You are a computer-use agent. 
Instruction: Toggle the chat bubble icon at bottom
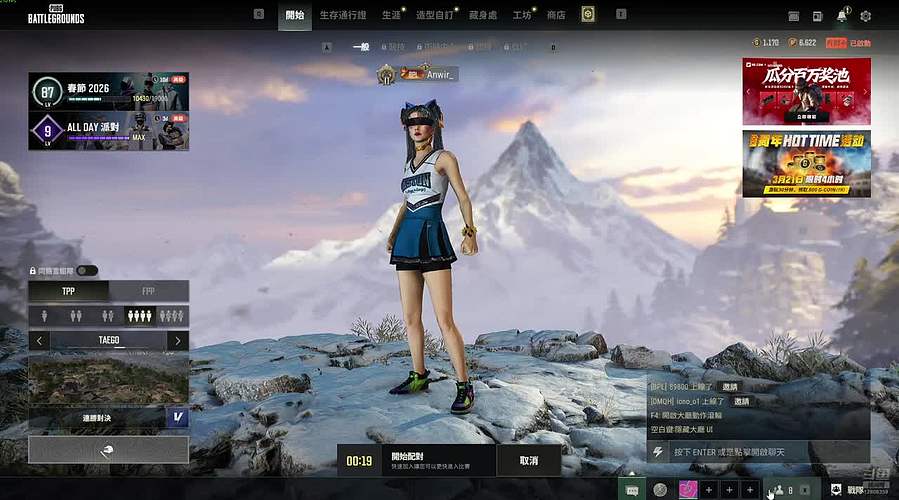tap(632, 490)
